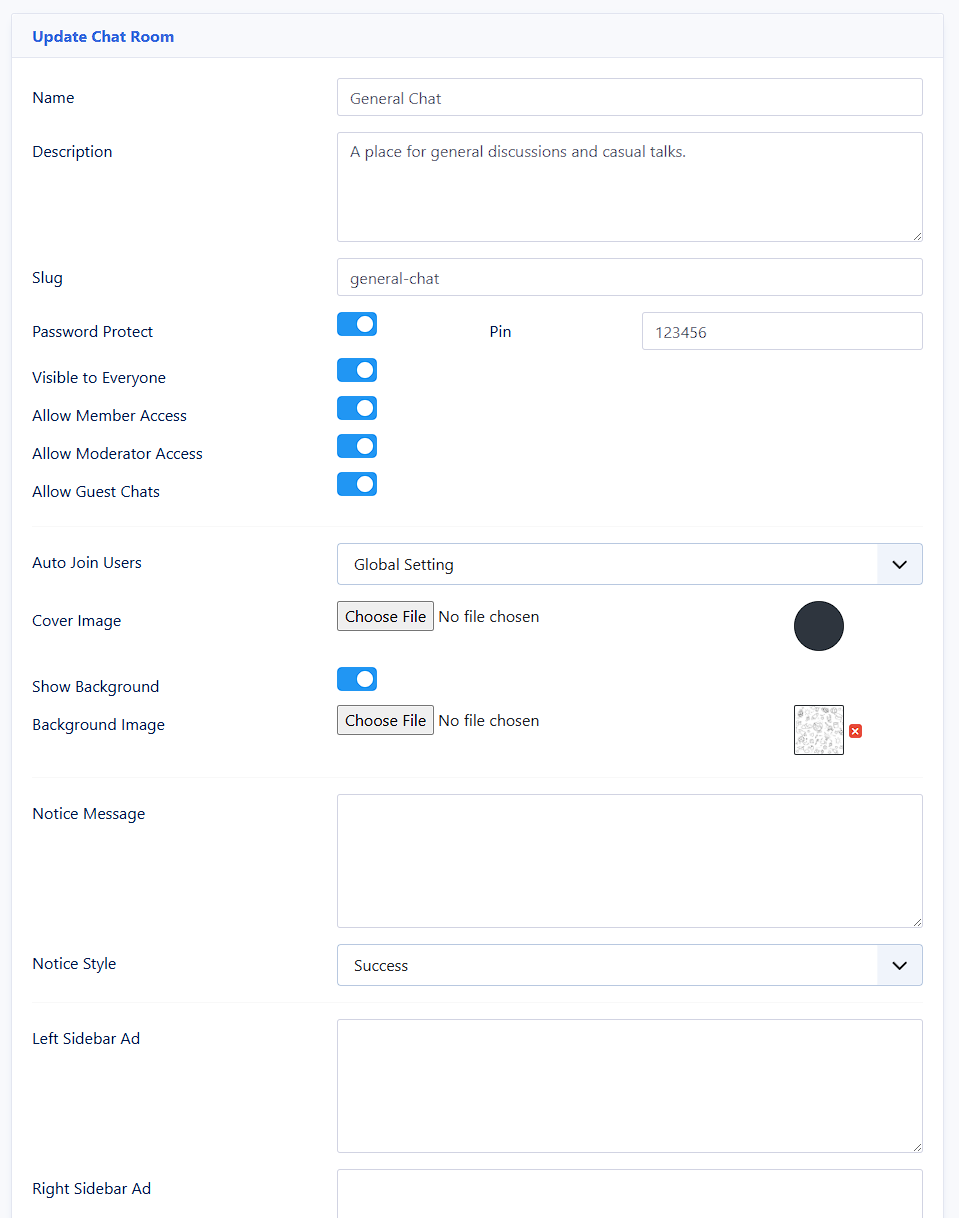Click into the Description text area
The width and height of the screenshot is (959, 1218).
(630, 187)
